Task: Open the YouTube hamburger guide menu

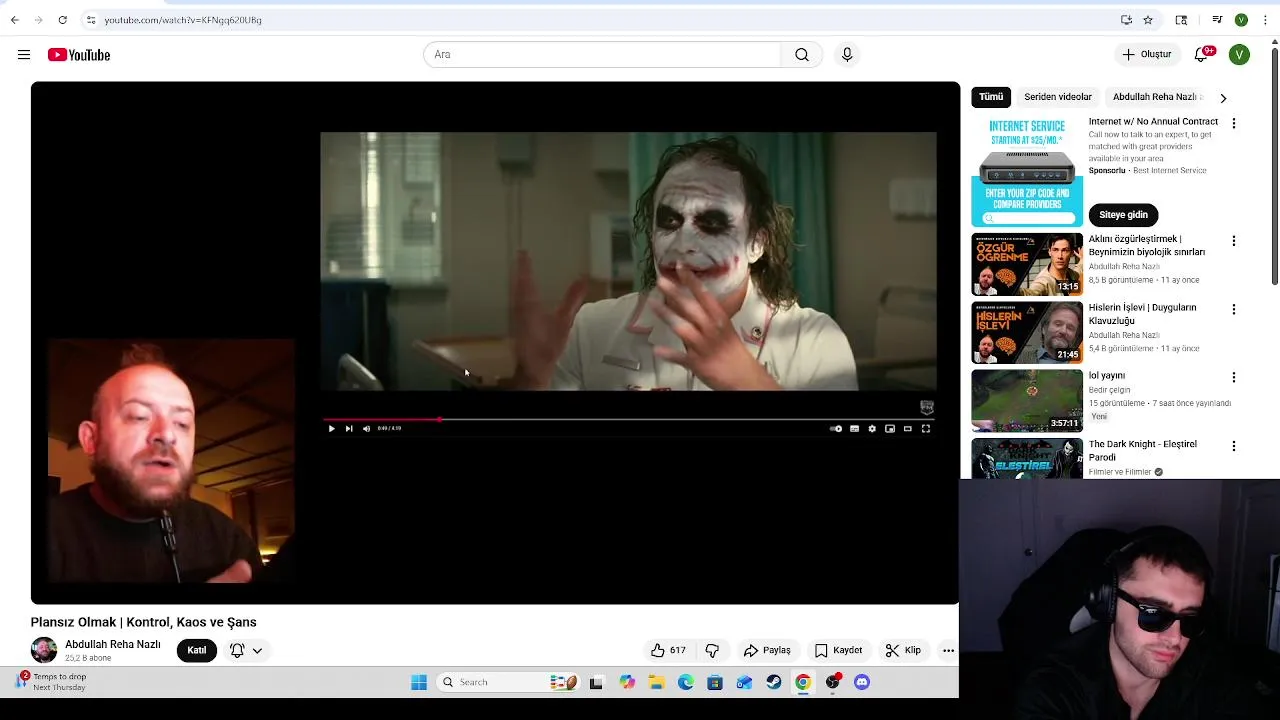Action: [24, 55]
